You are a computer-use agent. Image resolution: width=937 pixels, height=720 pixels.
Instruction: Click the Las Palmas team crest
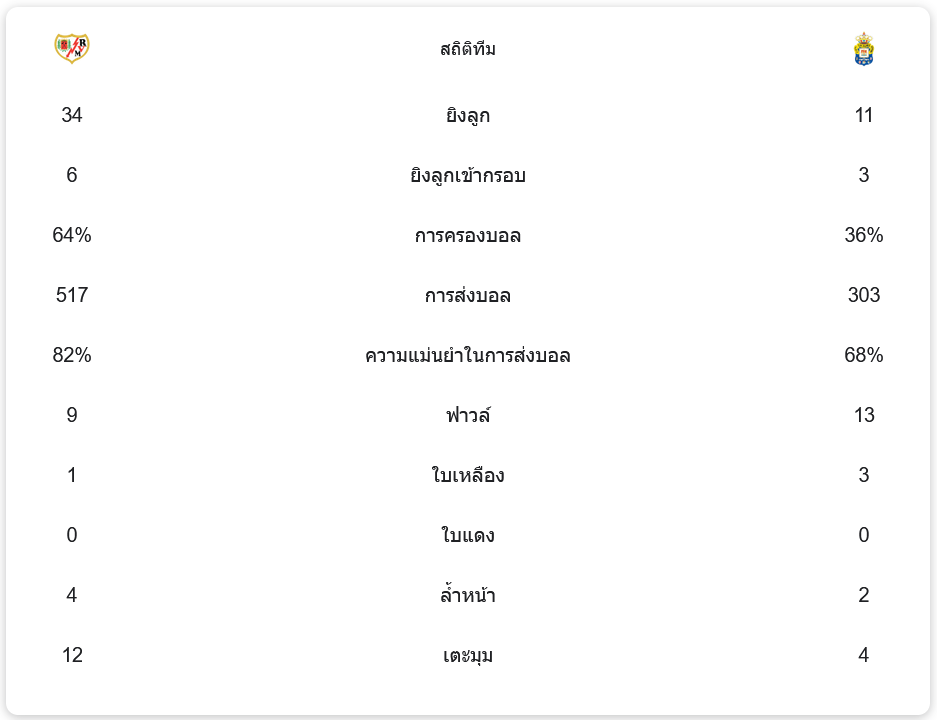tap(863, 49)
